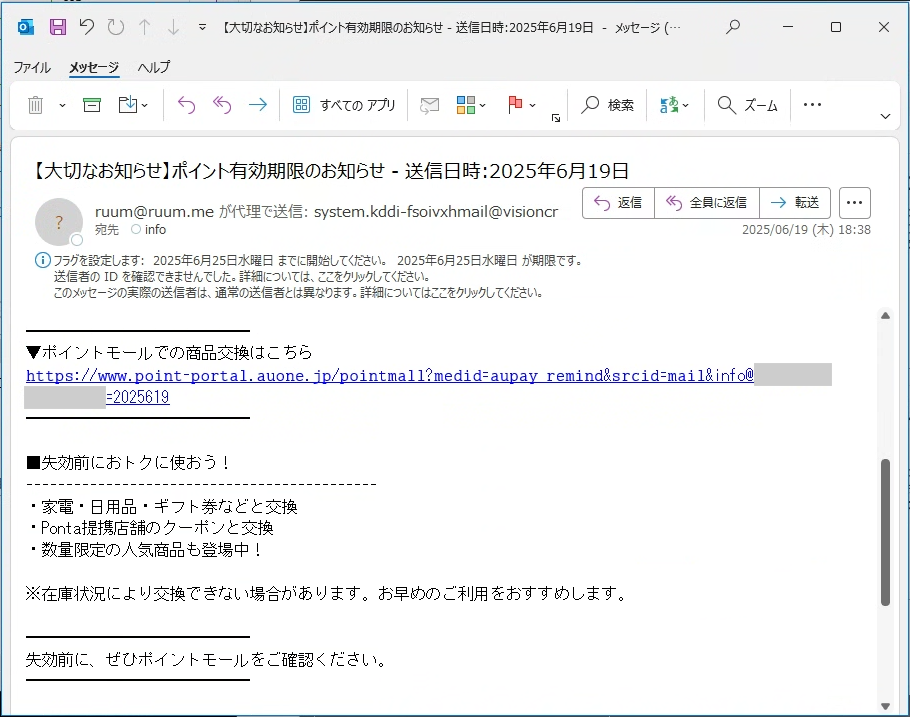Click the 宛先 label in header
The height and width of the screenshot is (717, 910).
(107, 229)
